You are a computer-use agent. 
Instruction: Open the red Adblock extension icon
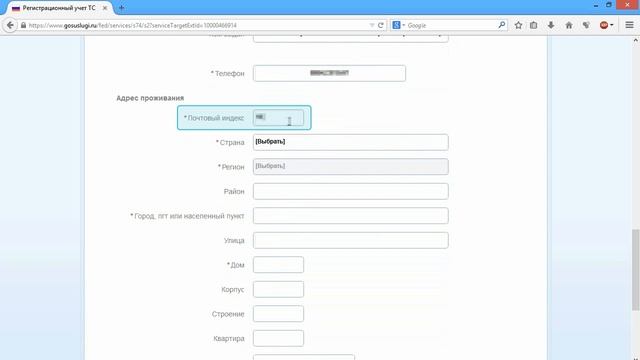tap(604, 25)
